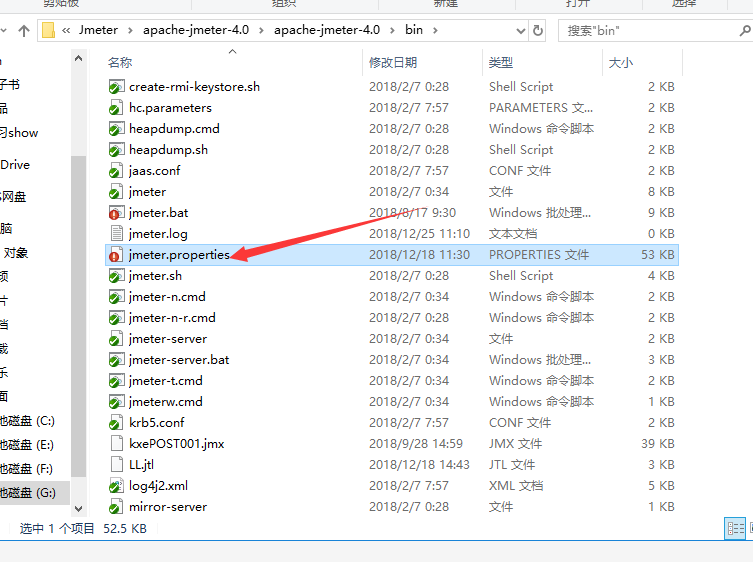The width and height of the screenshot is (753, 562).
Task: Click navigation pane scroll up arrow
Action: (x=79, y=59)
